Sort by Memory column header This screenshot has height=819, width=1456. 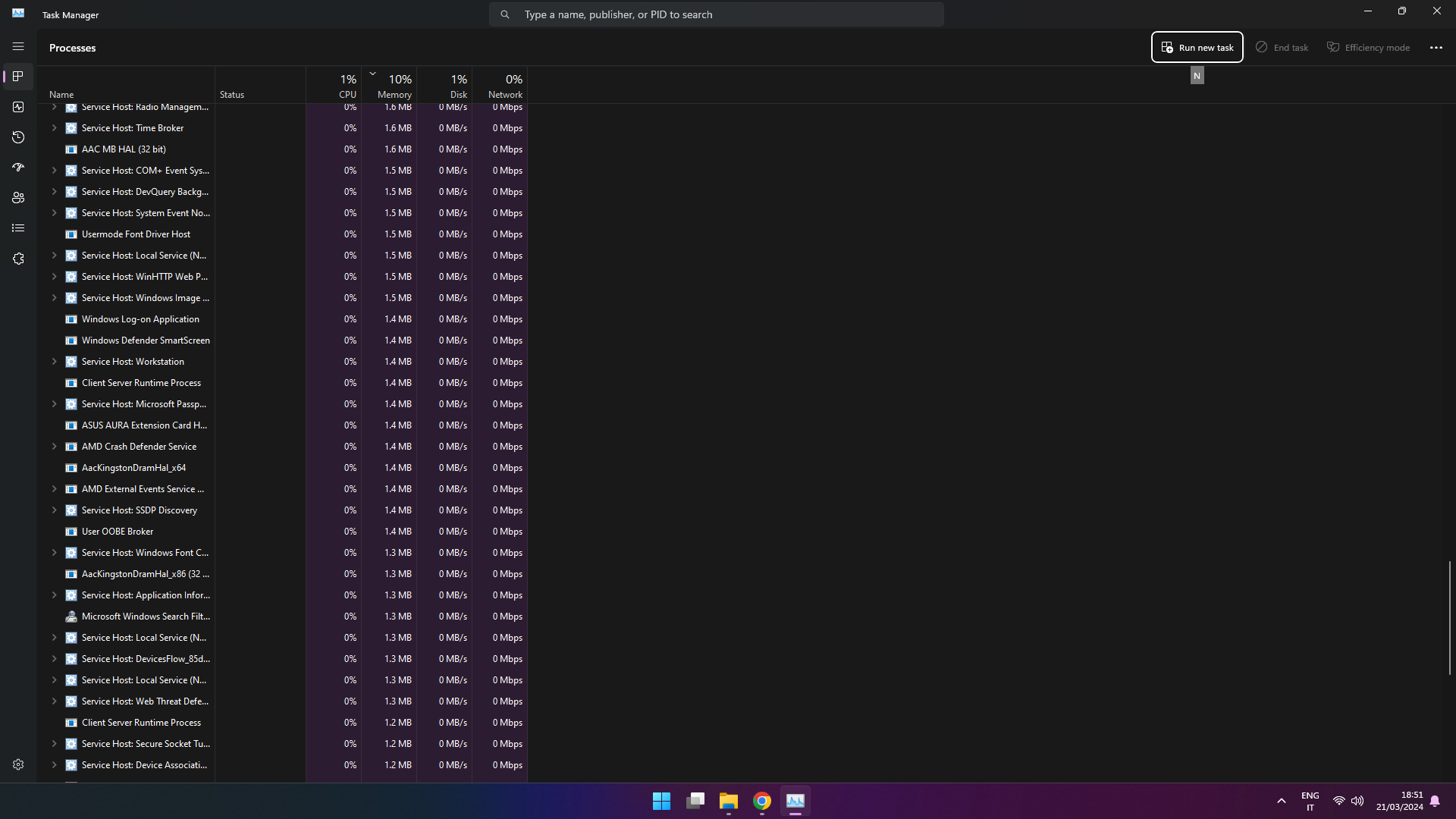[389, 85]
